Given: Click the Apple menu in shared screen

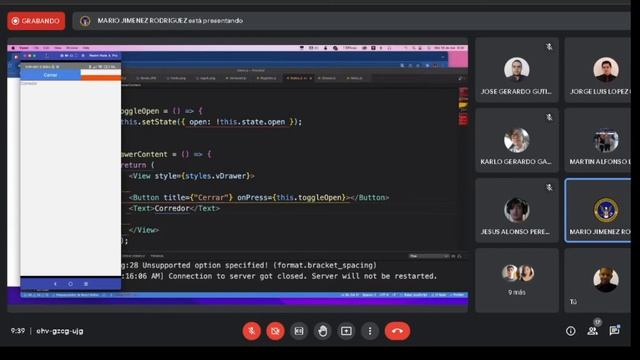Looking at the screenshot, I should pos(13,48).
